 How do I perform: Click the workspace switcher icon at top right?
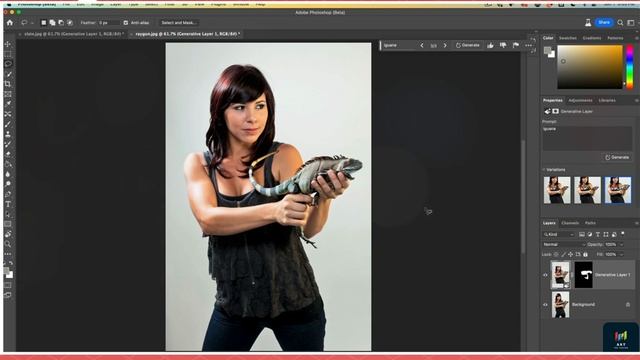(631, 23)
